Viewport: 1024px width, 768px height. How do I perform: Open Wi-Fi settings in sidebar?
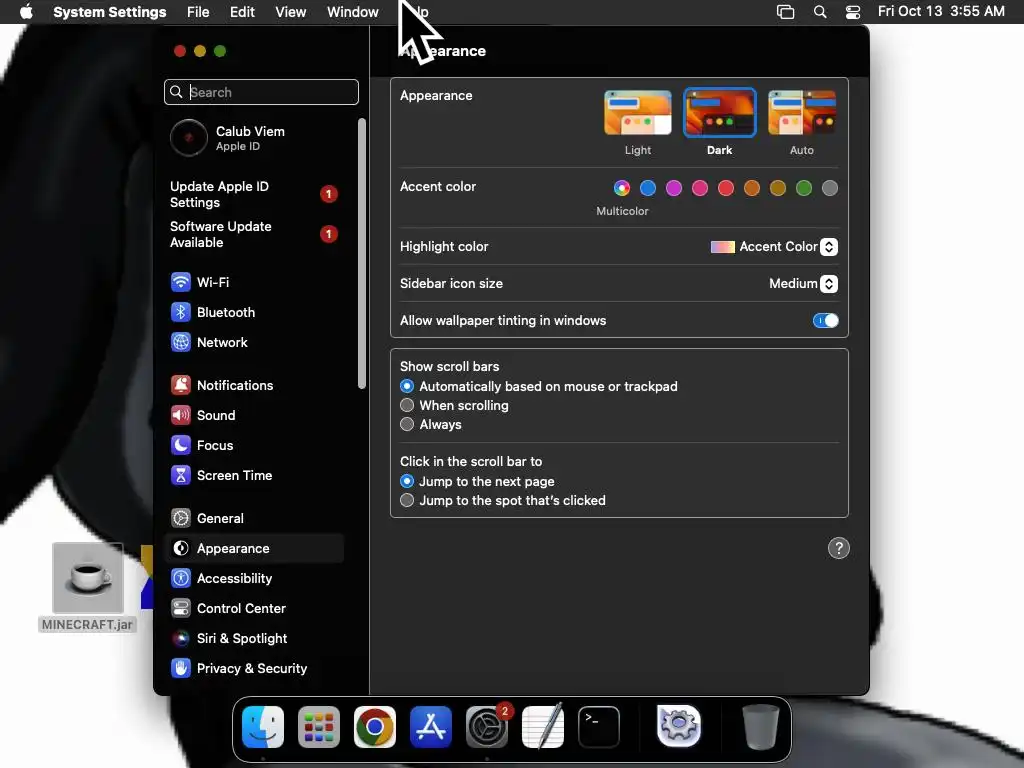pyautogui.click(x=254, y=282)
